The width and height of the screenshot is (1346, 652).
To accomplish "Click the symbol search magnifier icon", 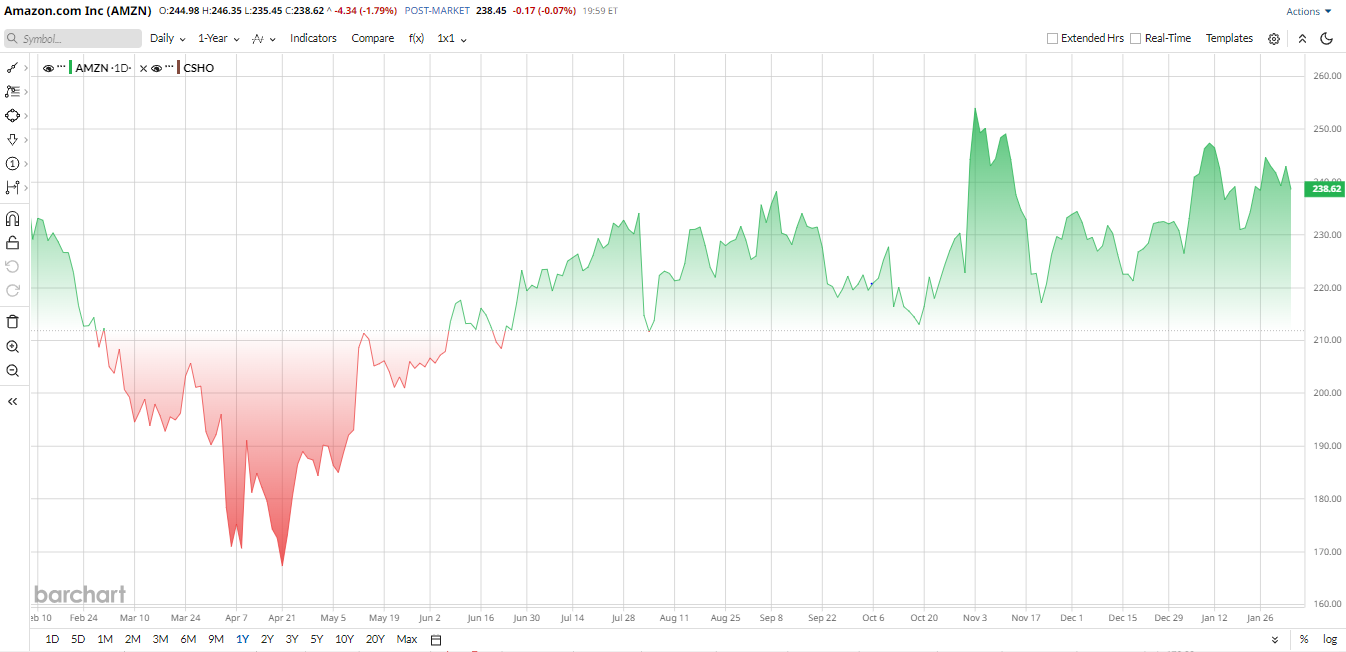I will click(14, 39).
